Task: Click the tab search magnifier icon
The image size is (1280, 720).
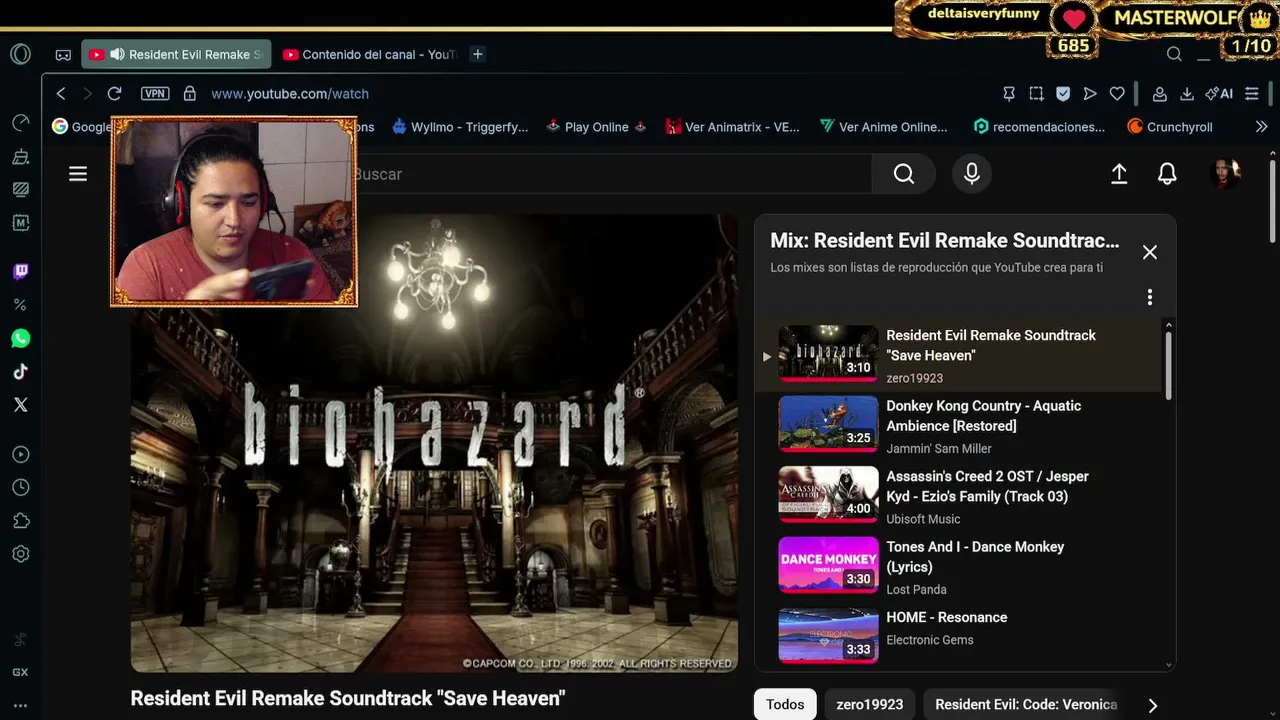Action: (1174, 54)
